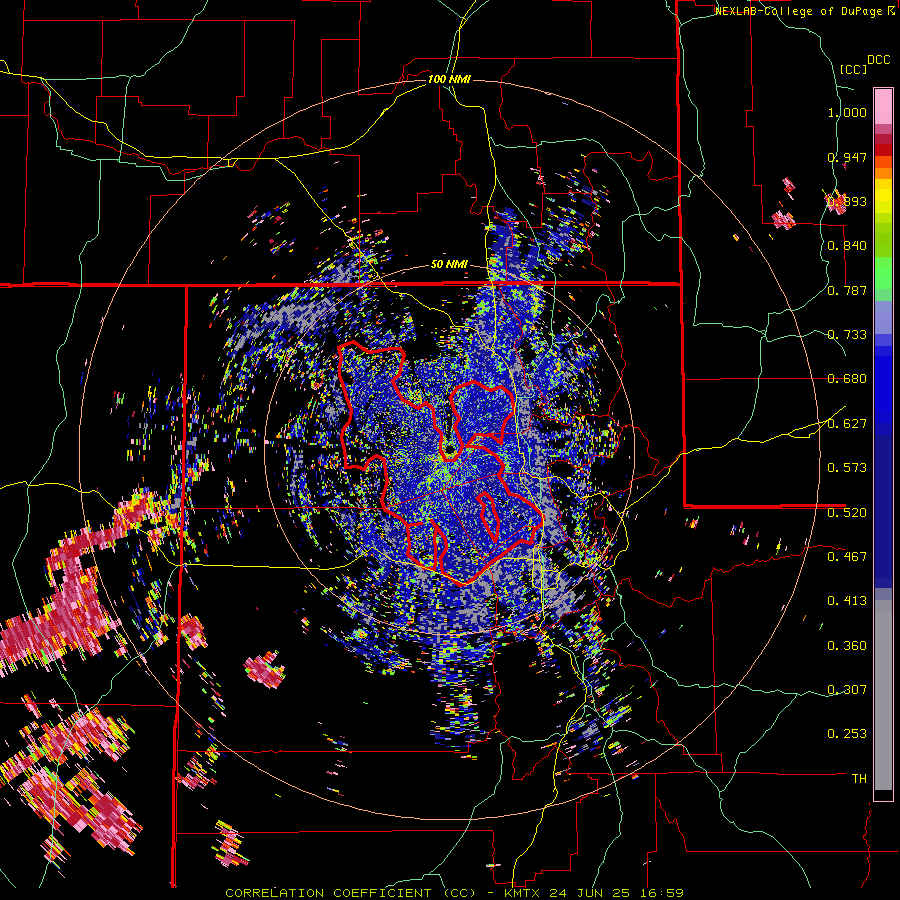
Task: Select the 0.253 scale value
Action: tap(847, 734)
